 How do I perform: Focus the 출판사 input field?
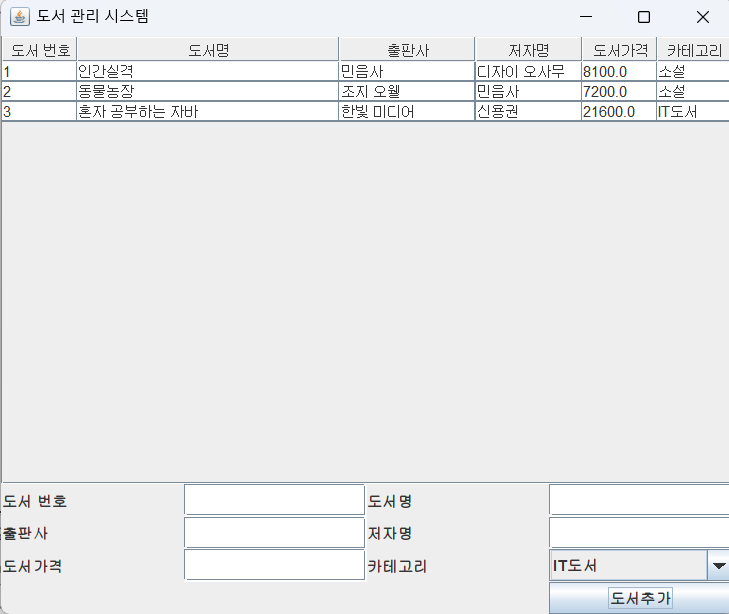pyautogui.click(x=274, y=533)
